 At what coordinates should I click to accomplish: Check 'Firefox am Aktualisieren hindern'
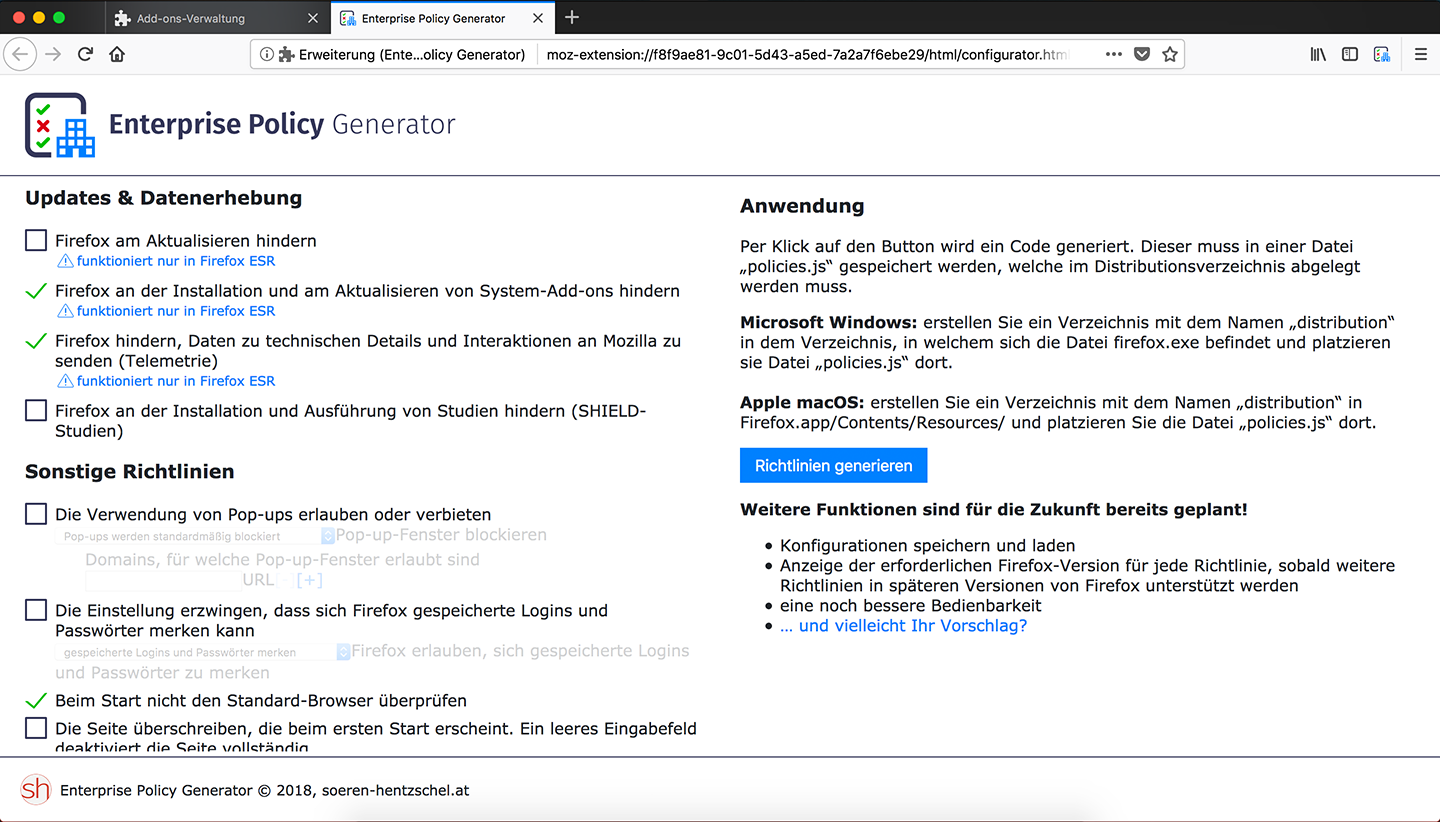[36, 240]
